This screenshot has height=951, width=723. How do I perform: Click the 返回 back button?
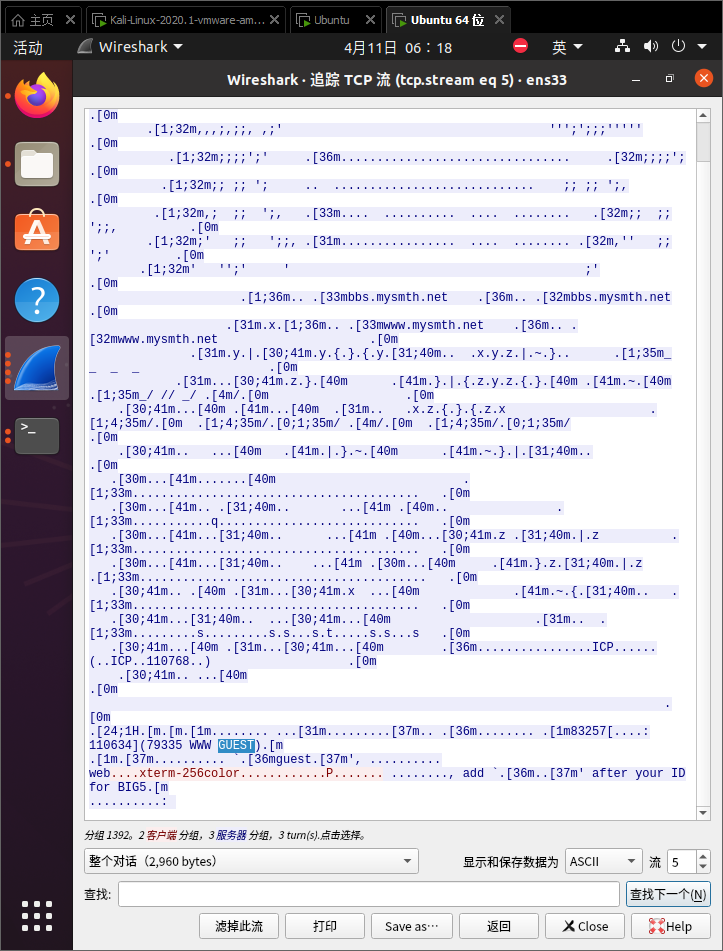499,926
